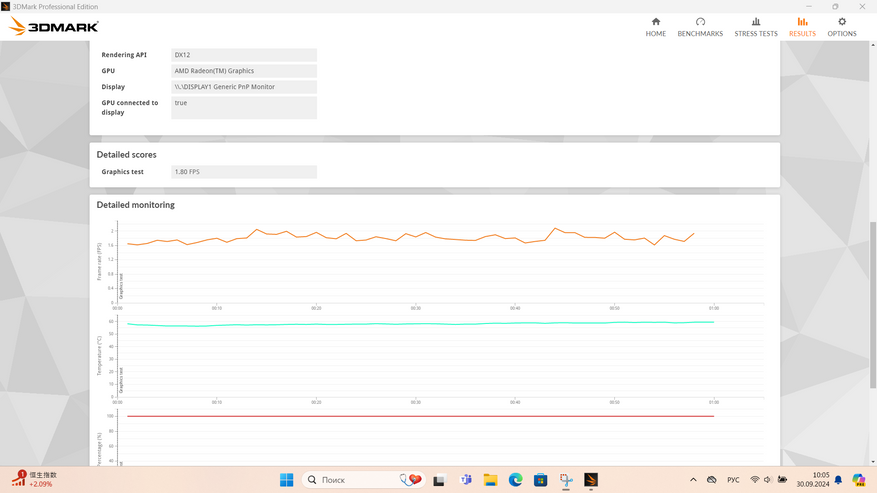Click the 3DMark logo

[54, 26]
